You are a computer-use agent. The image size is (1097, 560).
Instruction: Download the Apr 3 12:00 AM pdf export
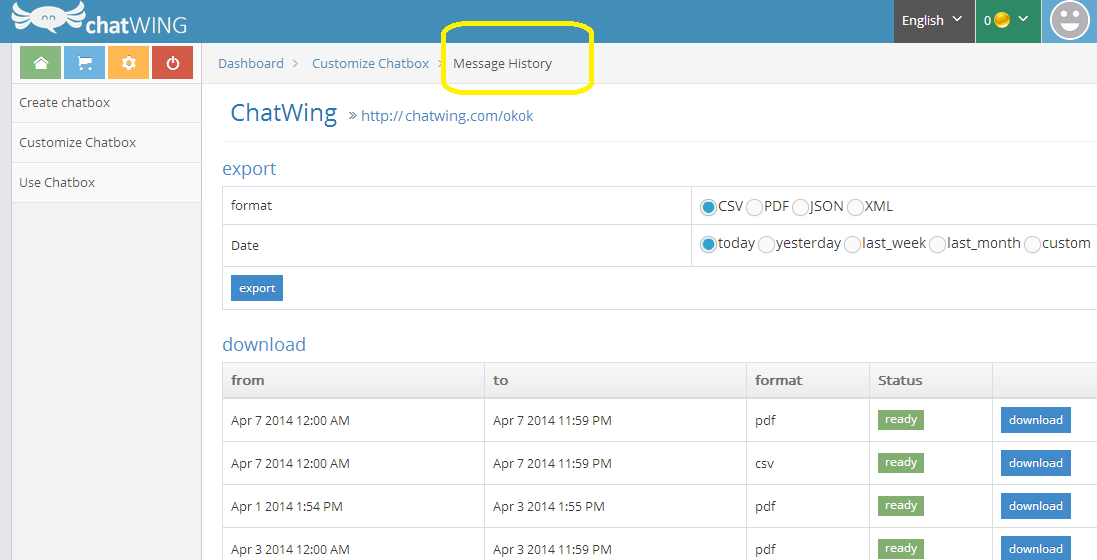tap(1035, 549)
